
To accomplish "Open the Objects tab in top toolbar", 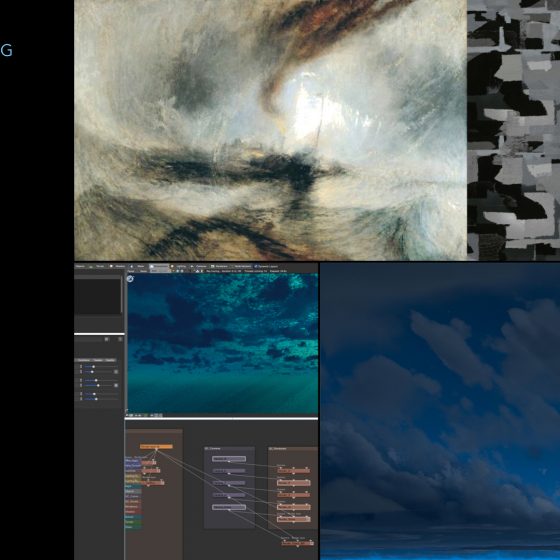I will tap(81, 266).
